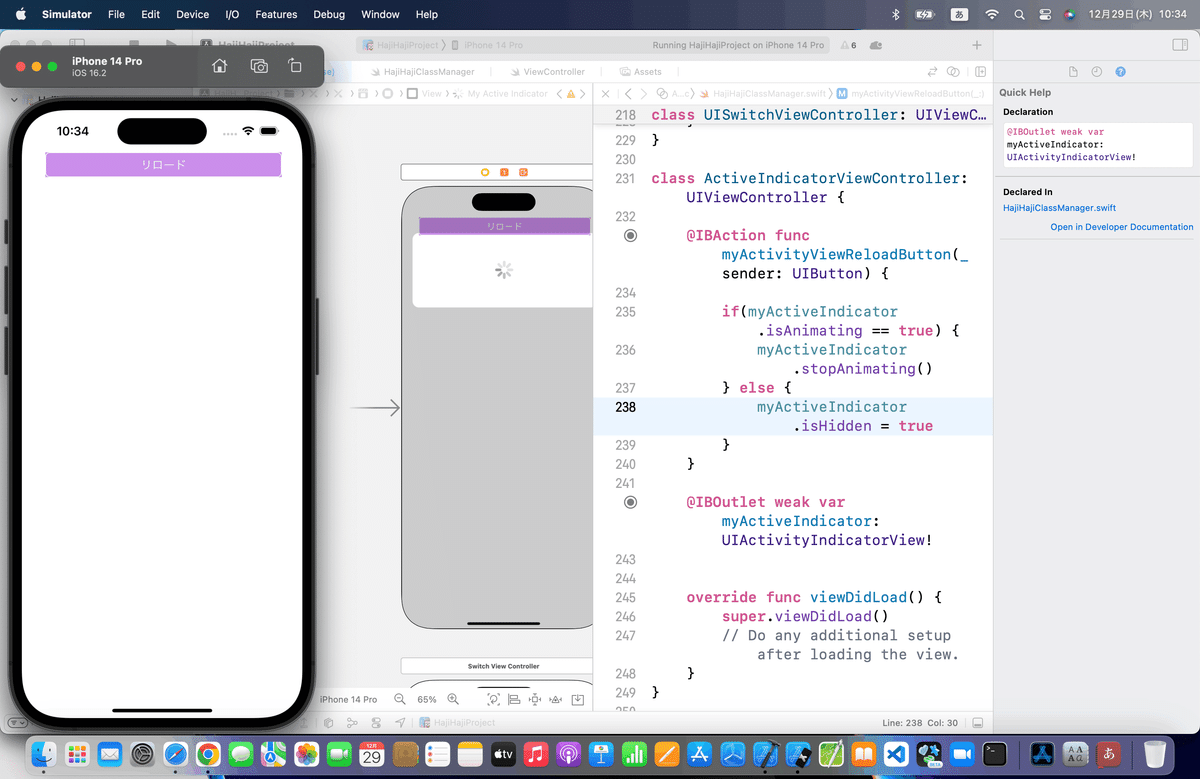This screenshot has height=779, width=1200.
Task: Open the Device menu
Action: pos(192,14)
